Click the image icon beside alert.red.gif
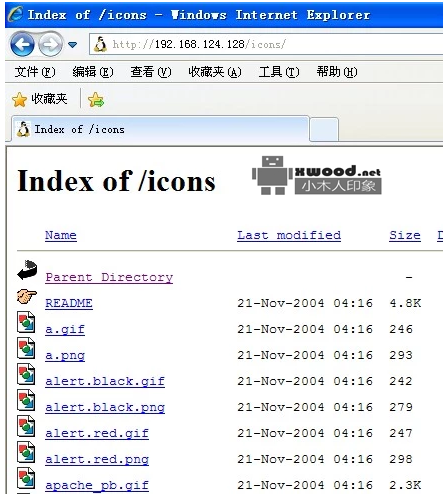 coord(26,426)
